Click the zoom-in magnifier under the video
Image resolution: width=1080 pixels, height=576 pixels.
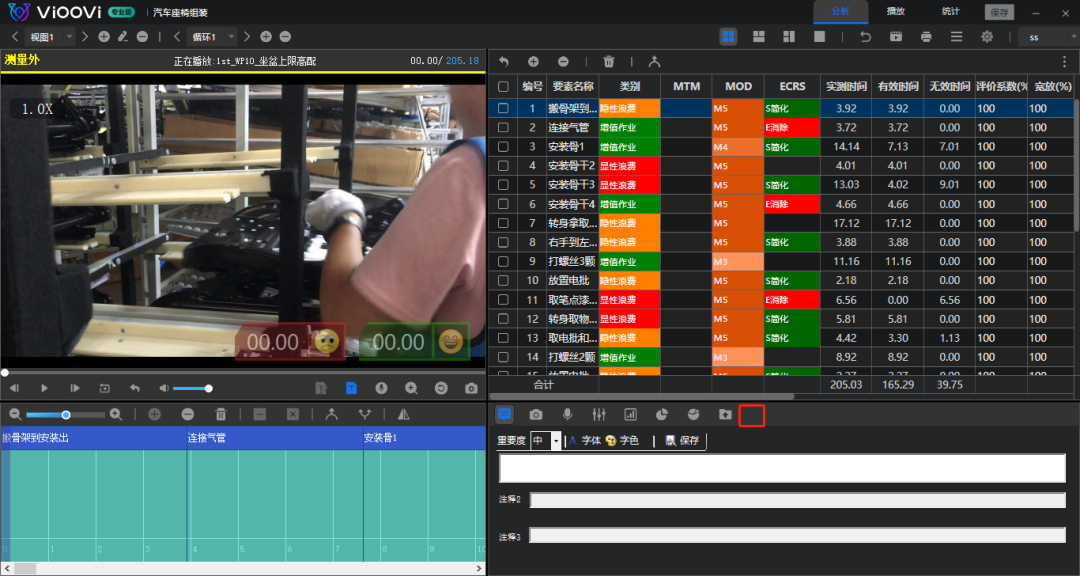point(411,389)
